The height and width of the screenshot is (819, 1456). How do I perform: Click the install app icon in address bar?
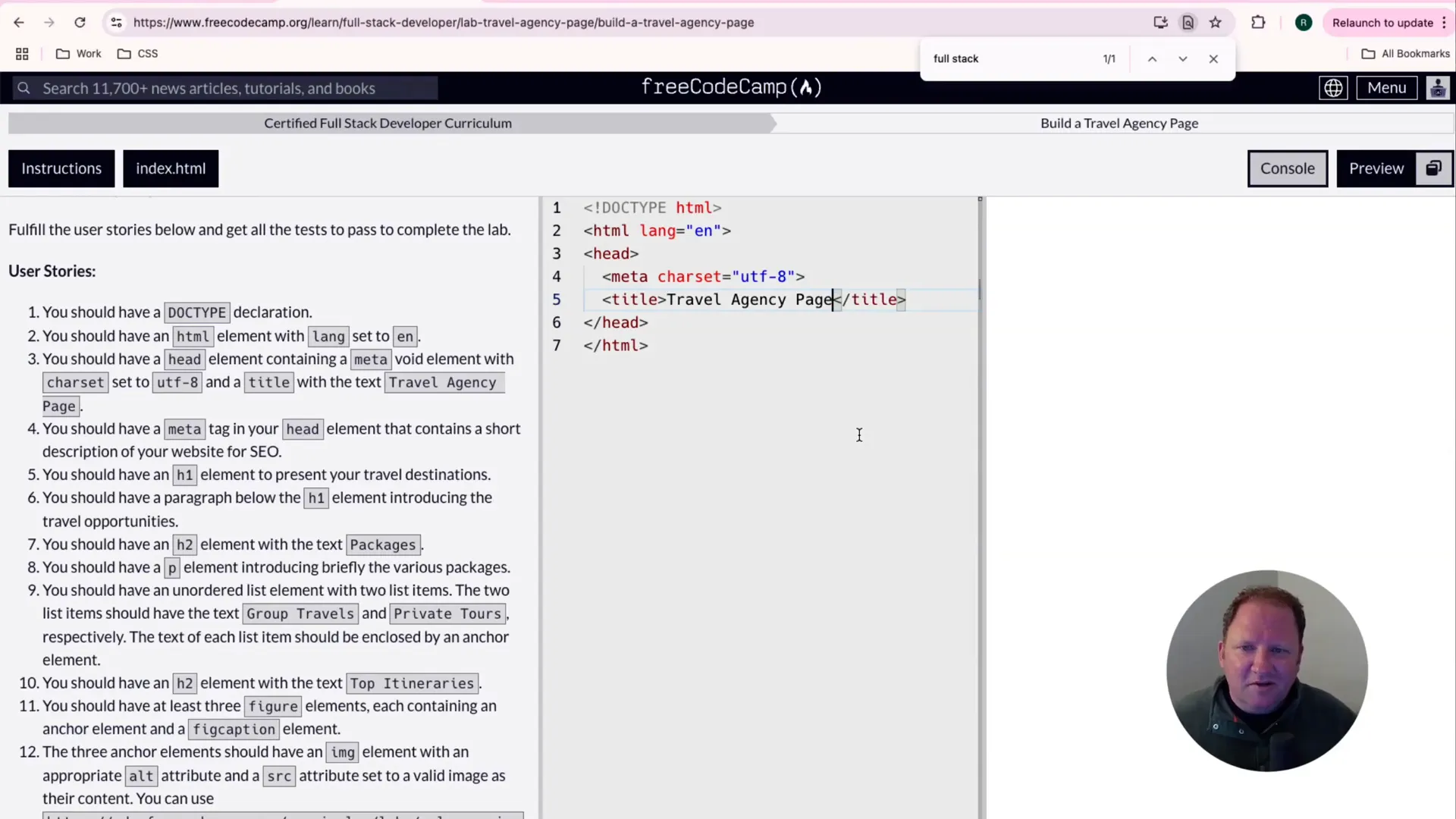coord(1160,23)
